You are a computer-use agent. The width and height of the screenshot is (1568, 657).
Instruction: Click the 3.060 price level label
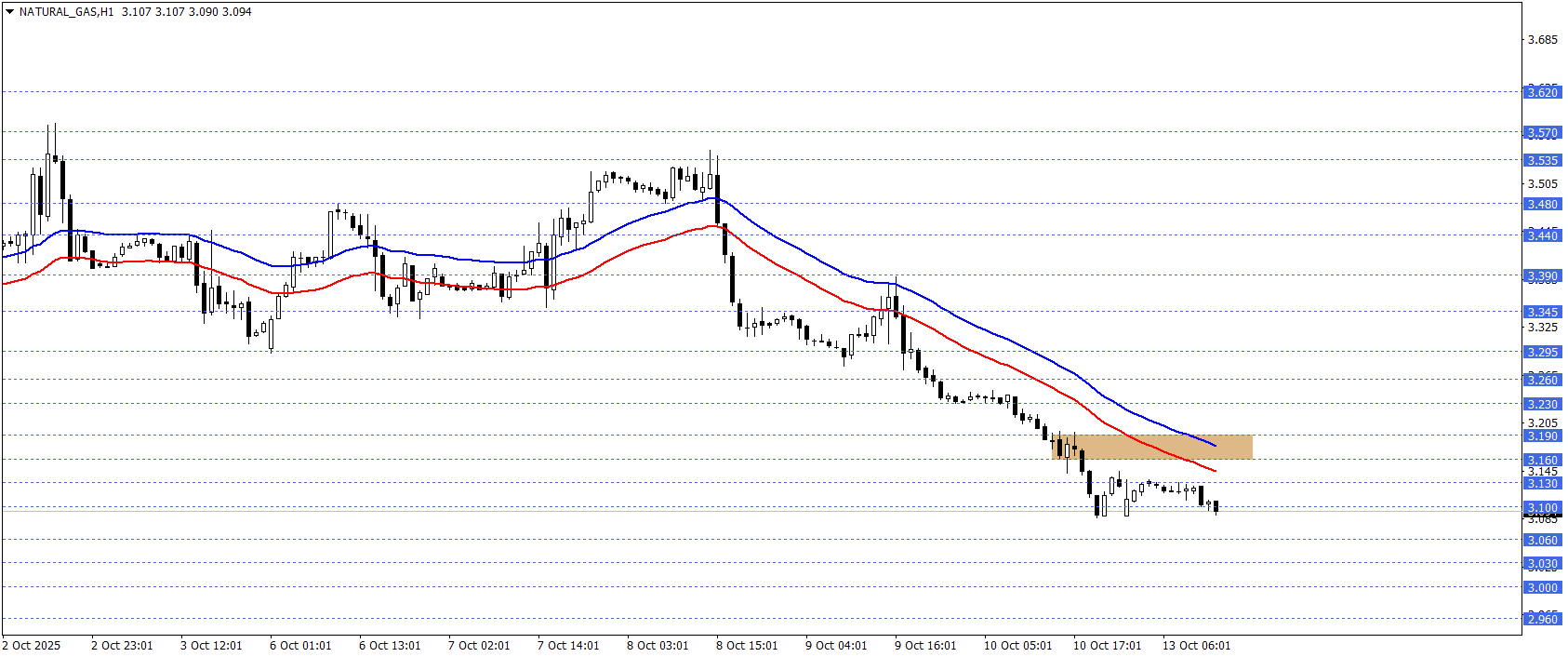click(1542, 541)
